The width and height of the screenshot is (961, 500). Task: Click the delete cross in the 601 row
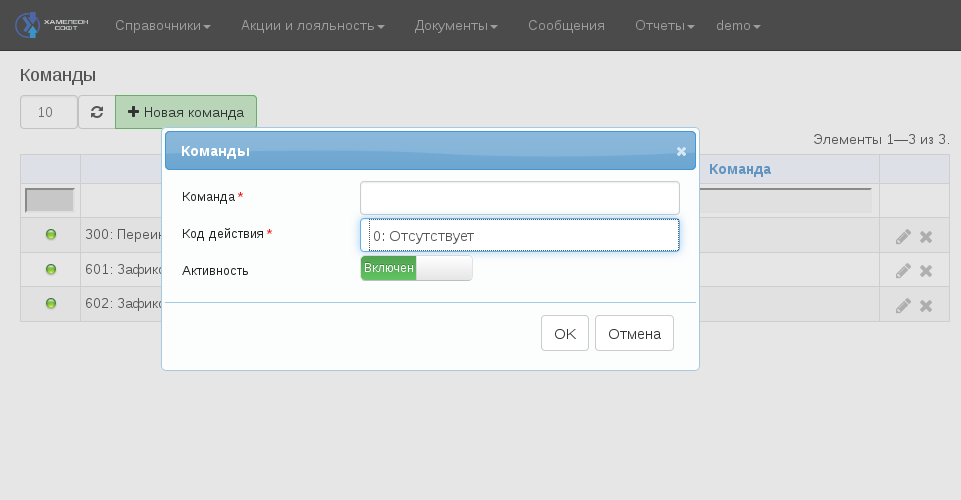tap(926, 271)
